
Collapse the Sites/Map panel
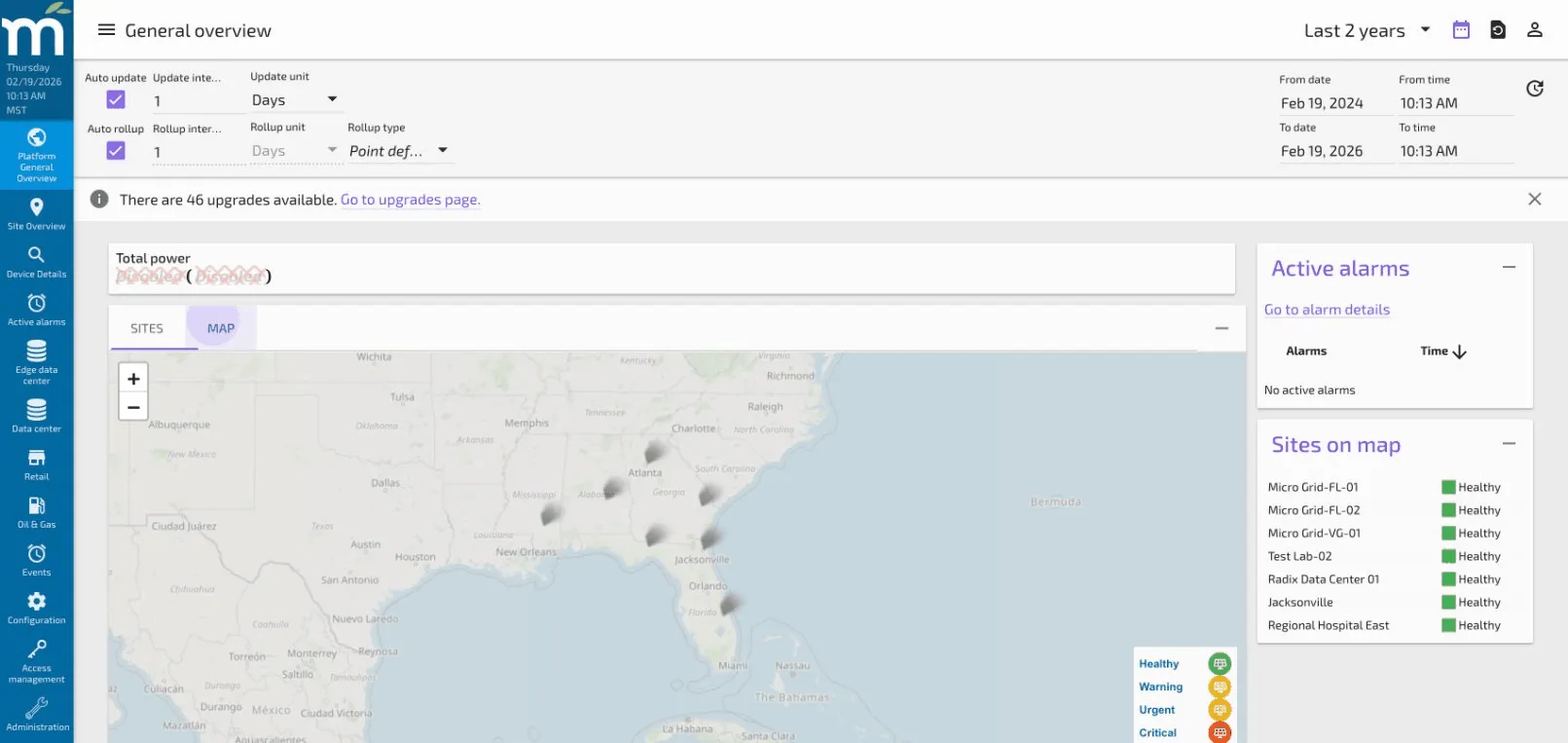[x=1222, y=328]
